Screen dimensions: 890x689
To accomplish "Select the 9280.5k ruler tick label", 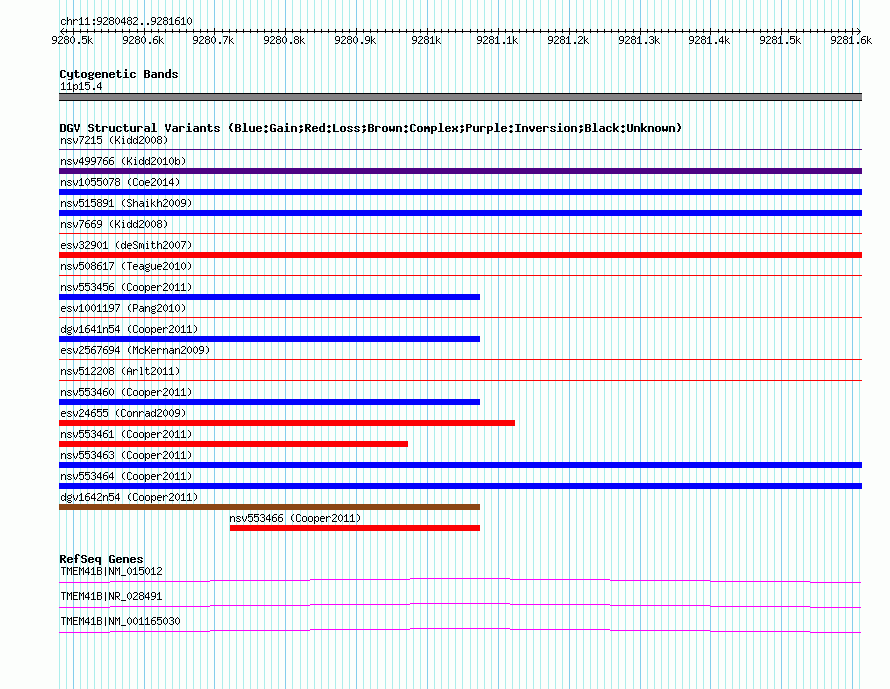I will pos(72,40).
